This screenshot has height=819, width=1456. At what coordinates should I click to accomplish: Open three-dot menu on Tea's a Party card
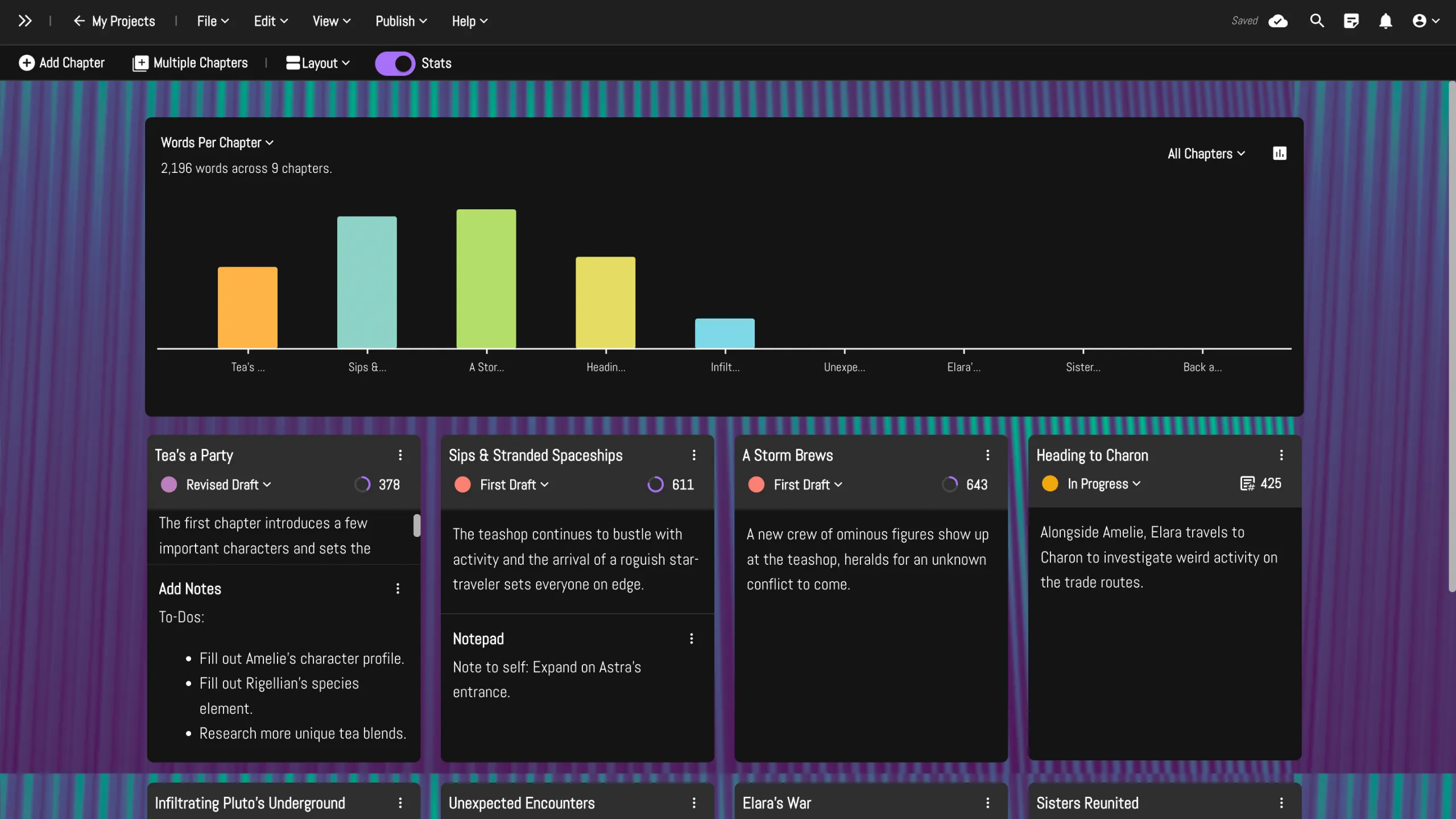[400, 455]
